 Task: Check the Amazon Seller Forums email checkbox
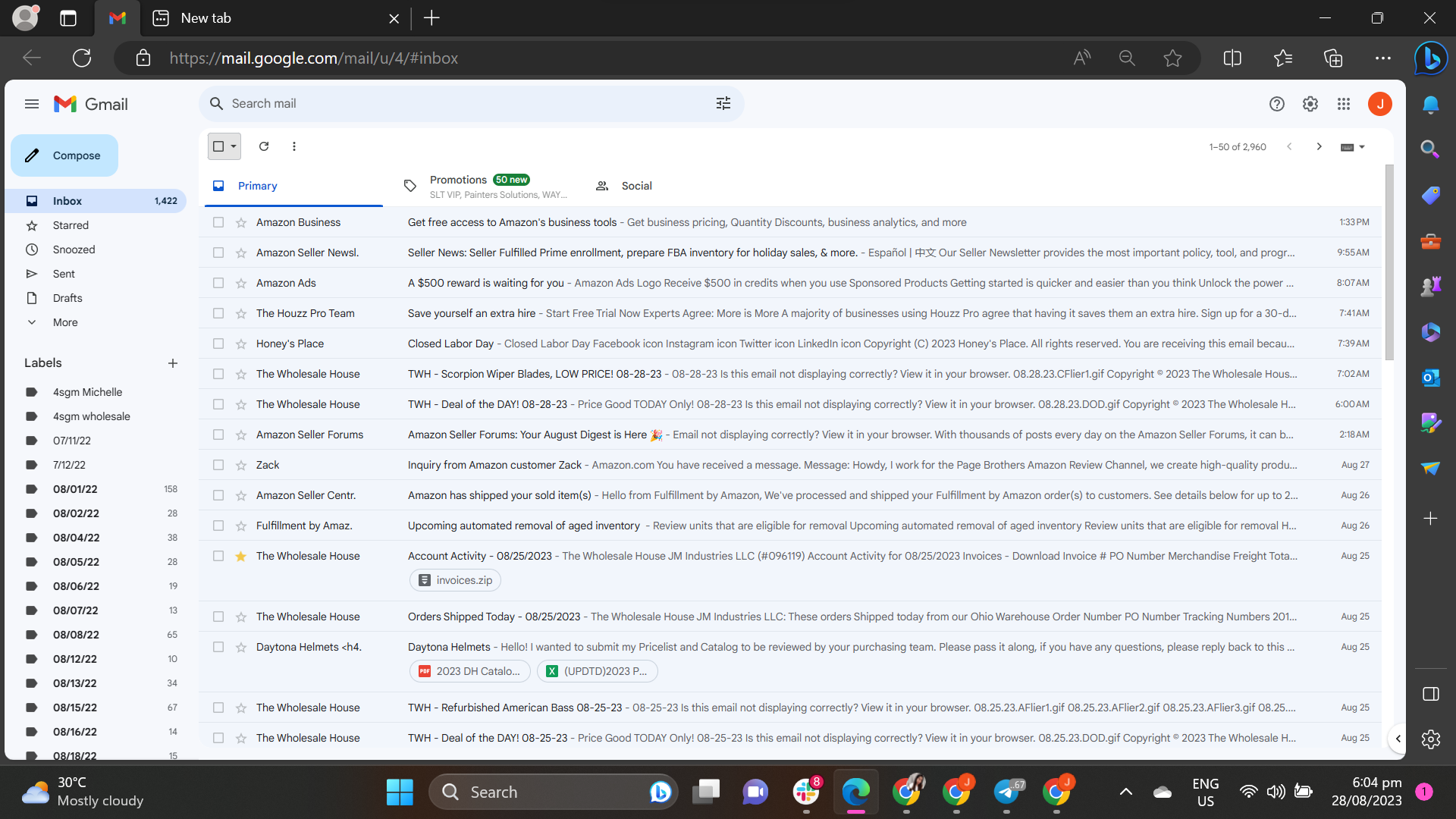[x=218, y=435]
